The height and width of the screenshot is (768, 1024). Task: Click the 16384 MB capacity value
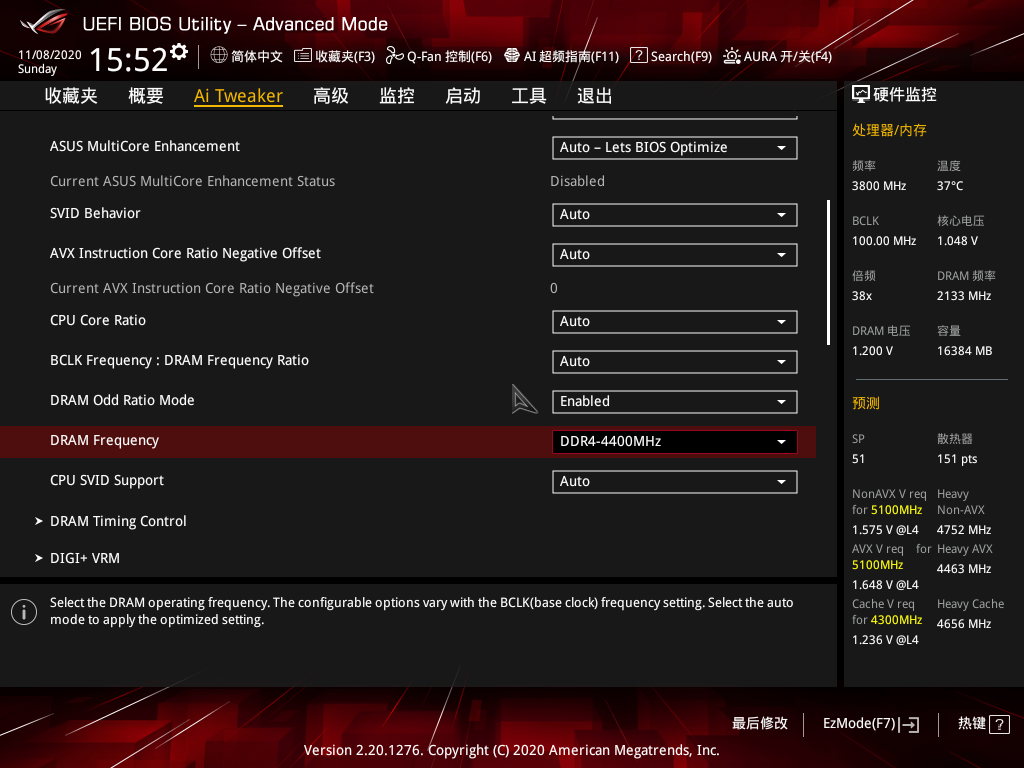tap(965, 351)
